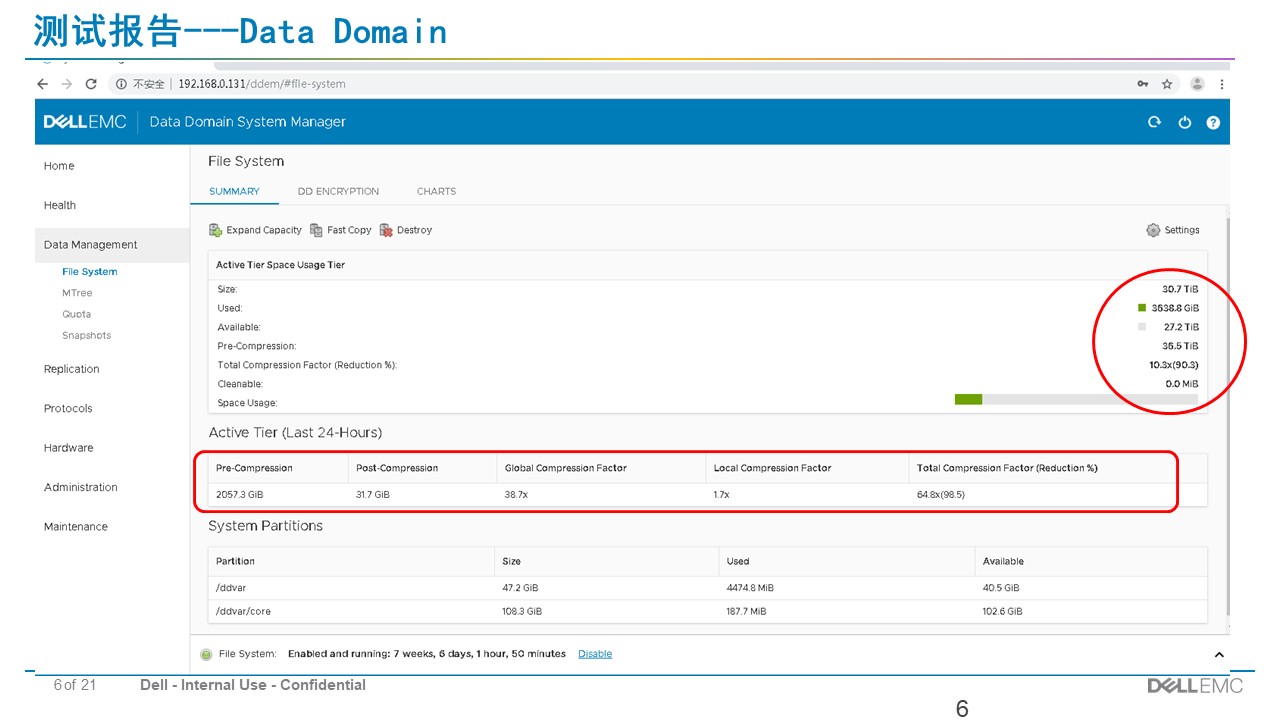Click the Settings gear icon
Screen dimensions: 1280x720
(1153, 230)
